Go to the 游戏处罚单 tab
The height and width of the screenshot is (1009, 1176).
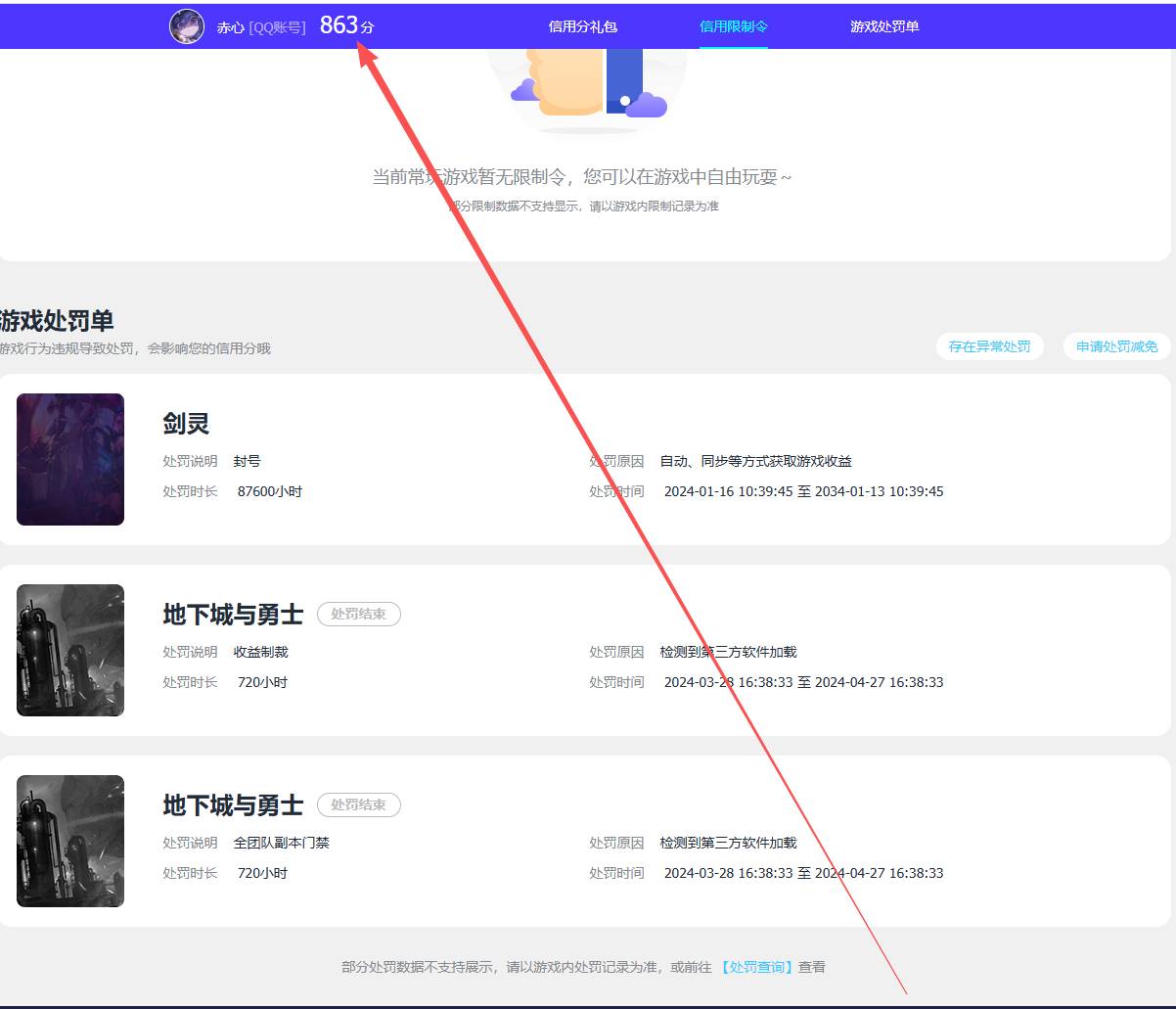[884, 26]
